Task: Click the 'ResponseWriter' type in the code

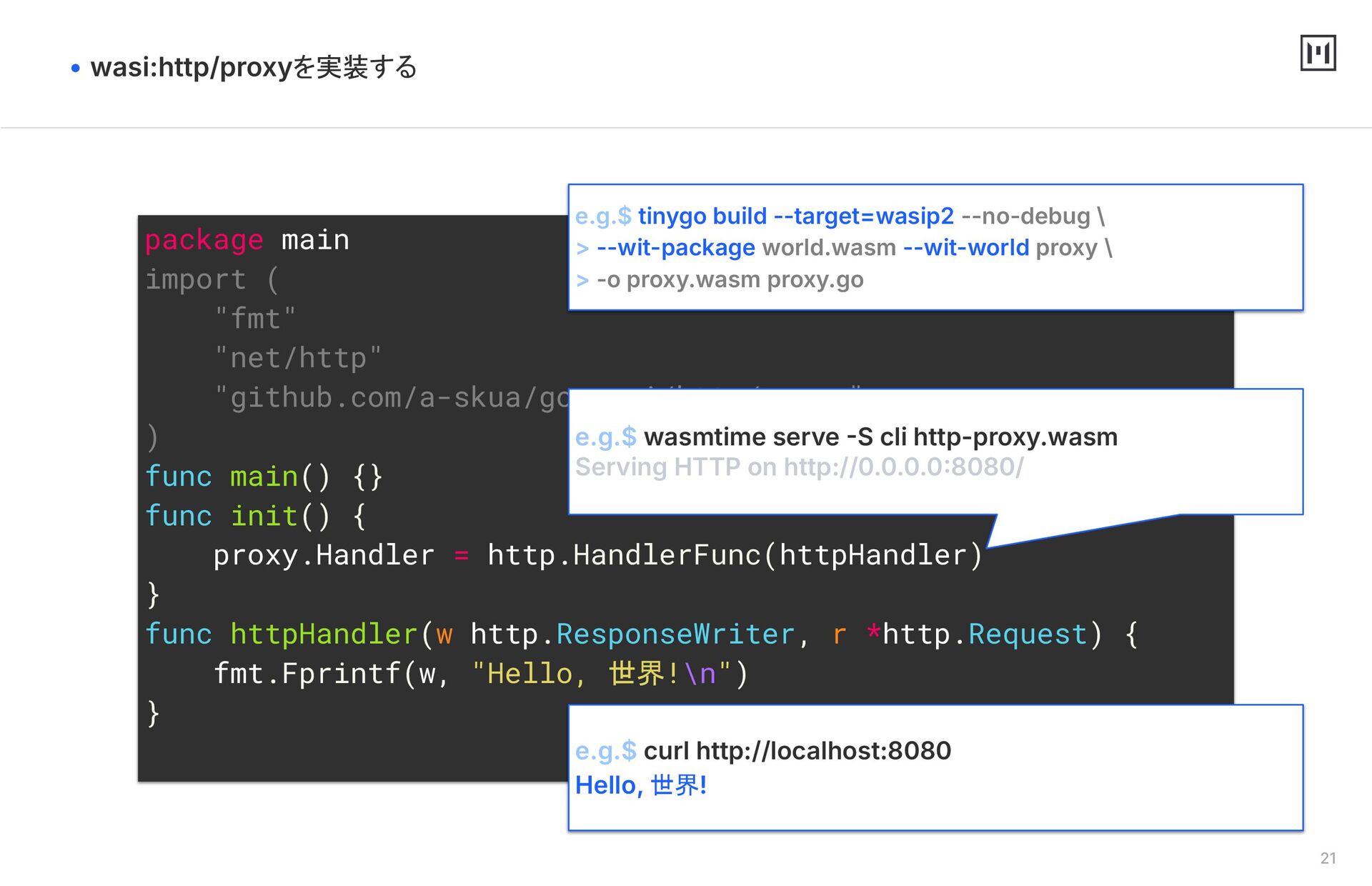Action: (x=675, y=634)
